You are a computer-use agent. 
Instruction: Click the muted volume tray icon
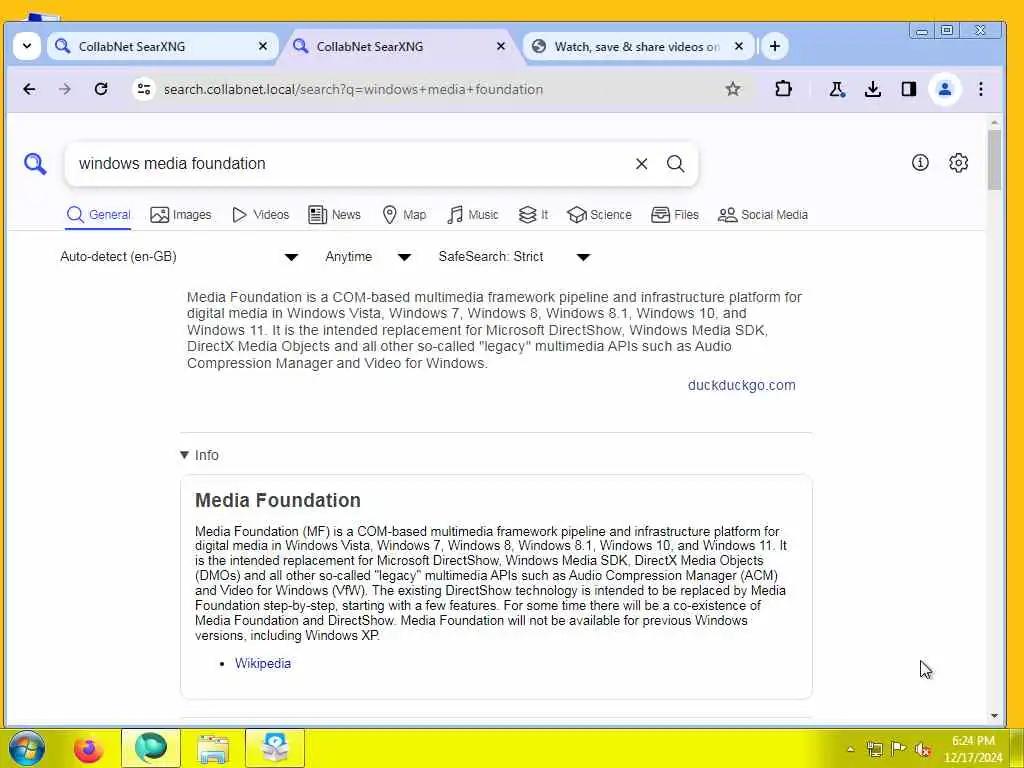pos(923,749)
